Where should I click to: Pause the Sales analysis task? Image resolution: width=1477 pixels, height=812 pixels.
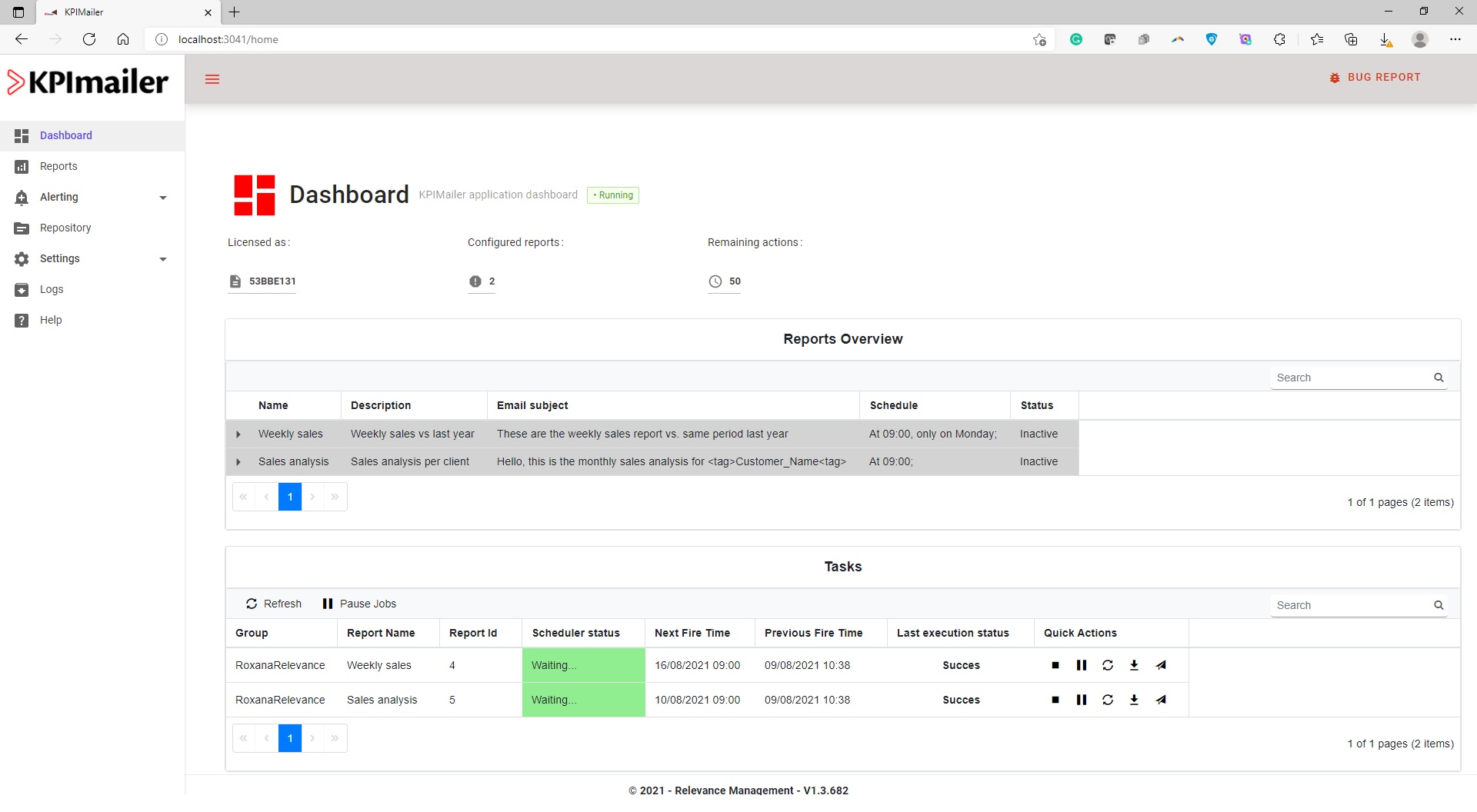point(1082,700)
